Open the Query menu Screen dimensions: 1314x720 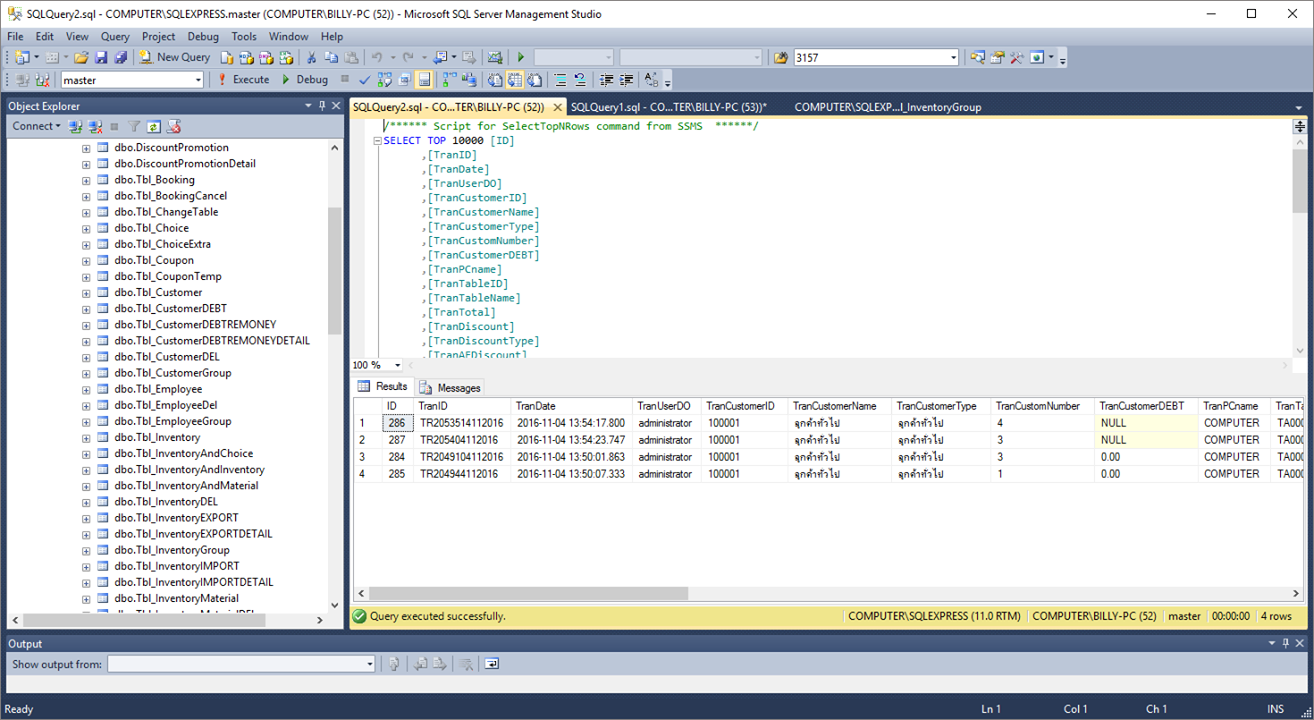click(115, 36)
